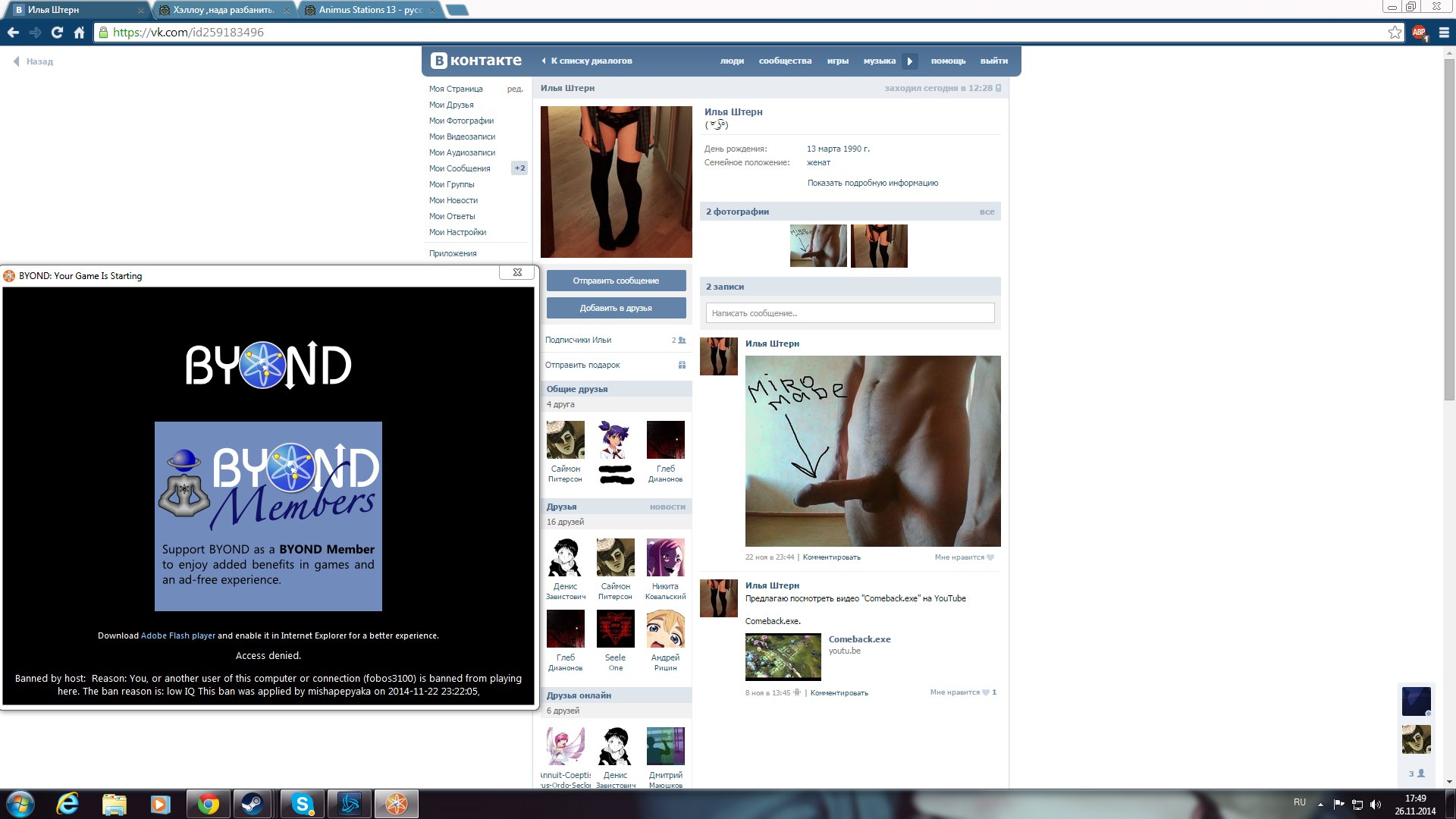
Task: Click the gift icon beside Отправить подарок
Action: [x=682, y=365]
